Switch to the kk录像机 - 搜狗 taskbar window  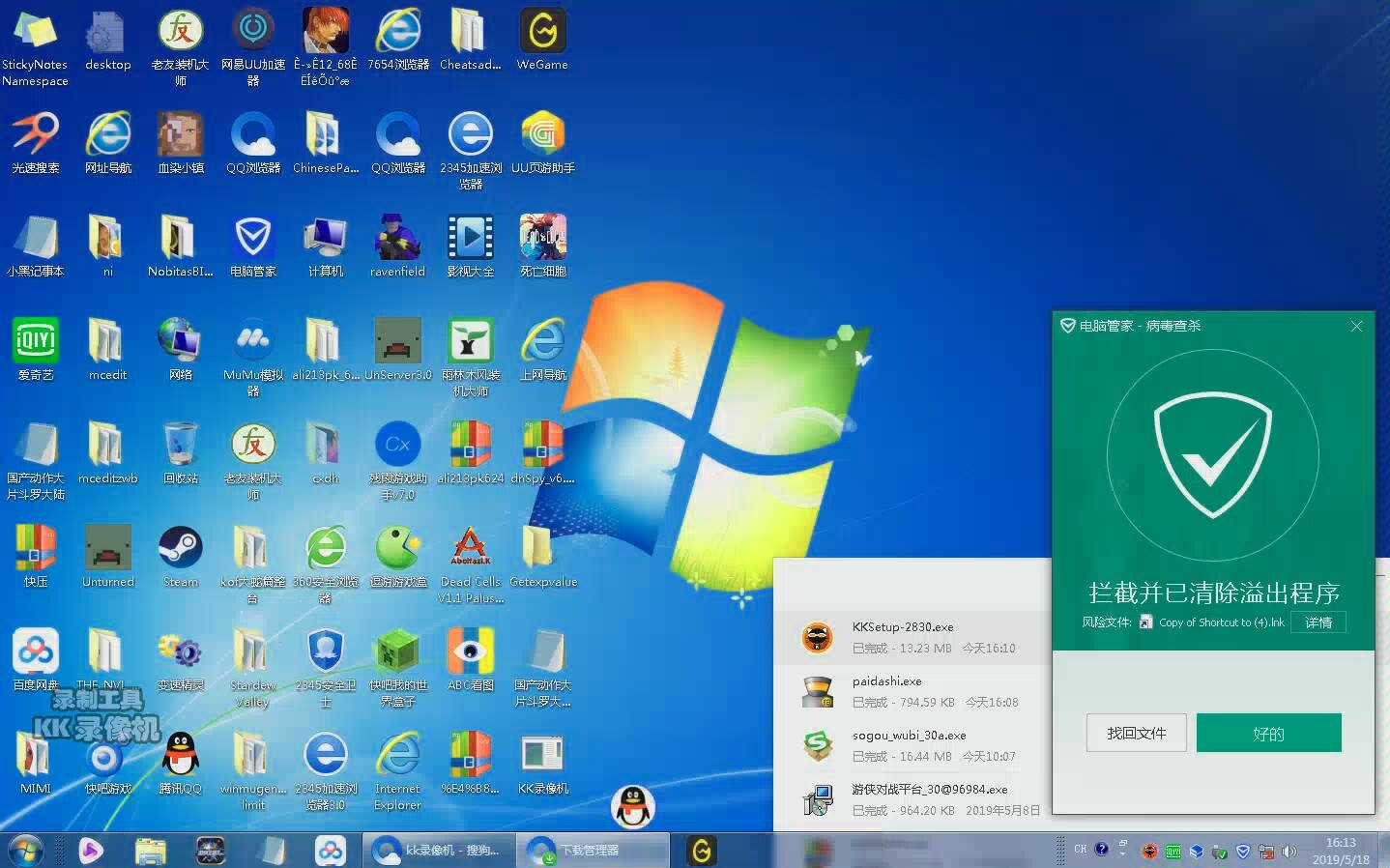click(x=439, y=851)
